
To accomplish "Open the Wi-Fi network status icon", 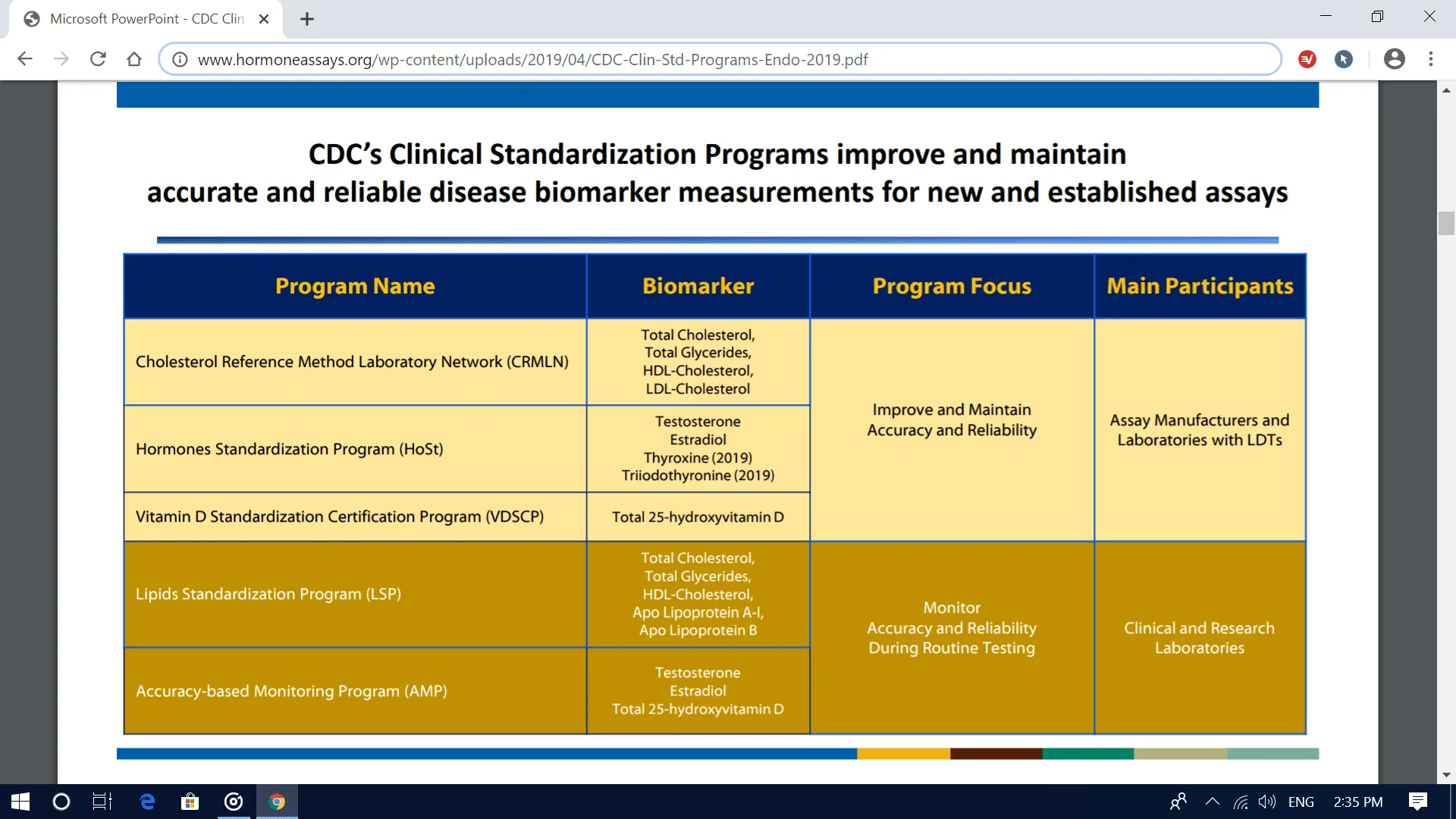I will pyautogui.click(x=1241, y=802).
